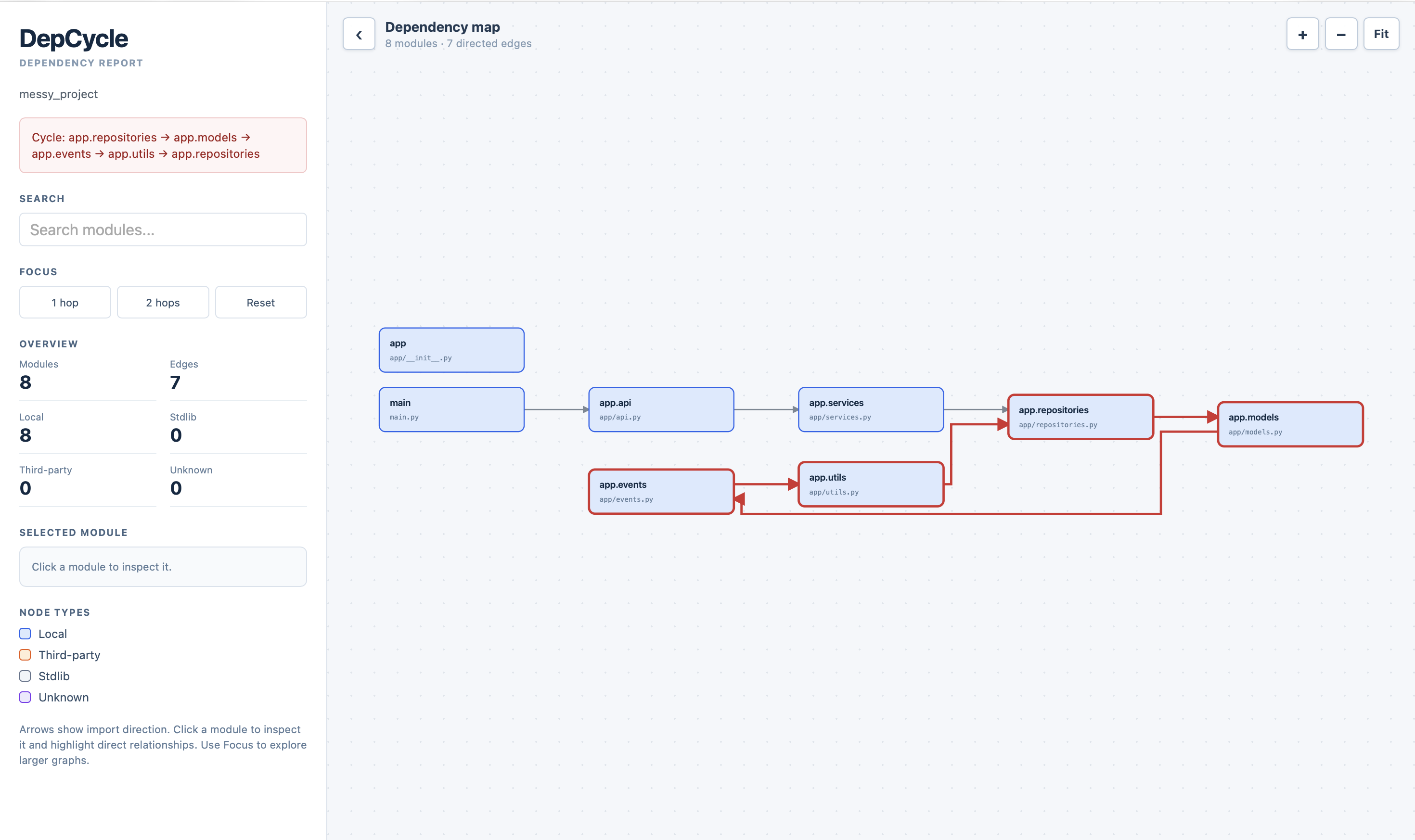Viewport: 1415px width, 840px height.
Task: Open the app.repositories node
Action: (1081, 417)
